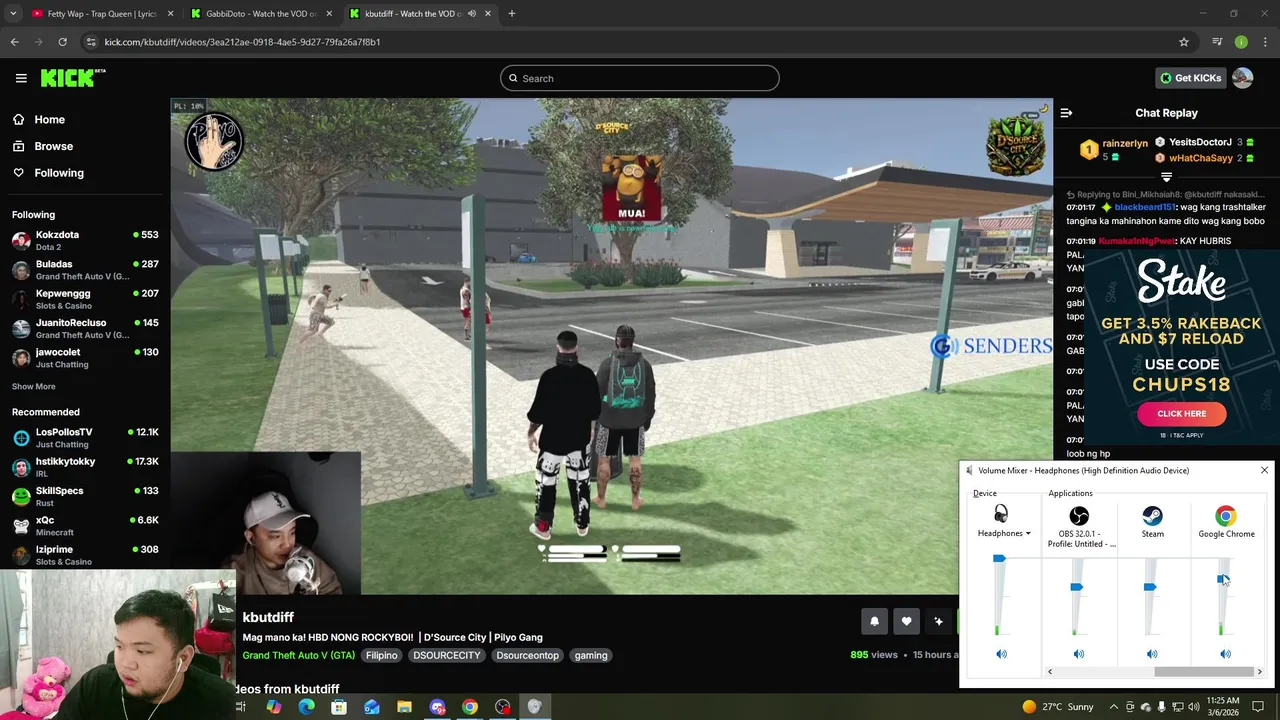Click the Headphones device icon
This screenshot has height=720, width=1280.
(x=1001, y=514)
